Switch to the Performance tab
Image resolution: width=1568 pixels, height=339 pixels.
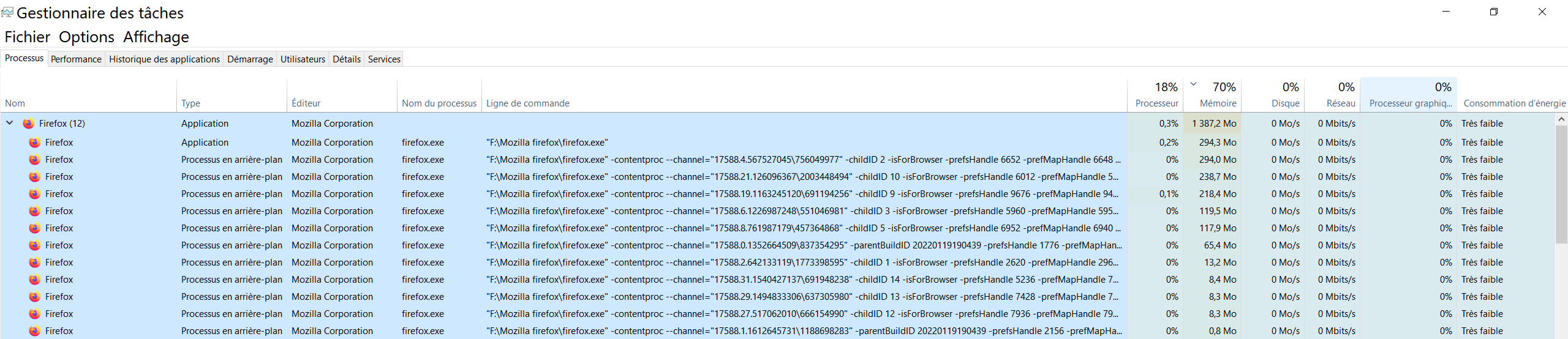tap(76, 59)
